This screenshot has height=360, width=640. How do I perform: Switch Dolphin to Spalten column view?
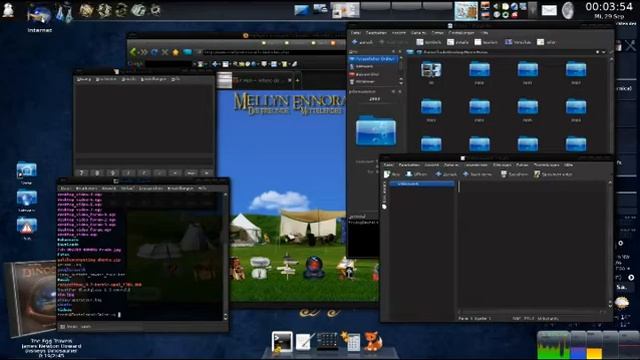click(487, 42)
